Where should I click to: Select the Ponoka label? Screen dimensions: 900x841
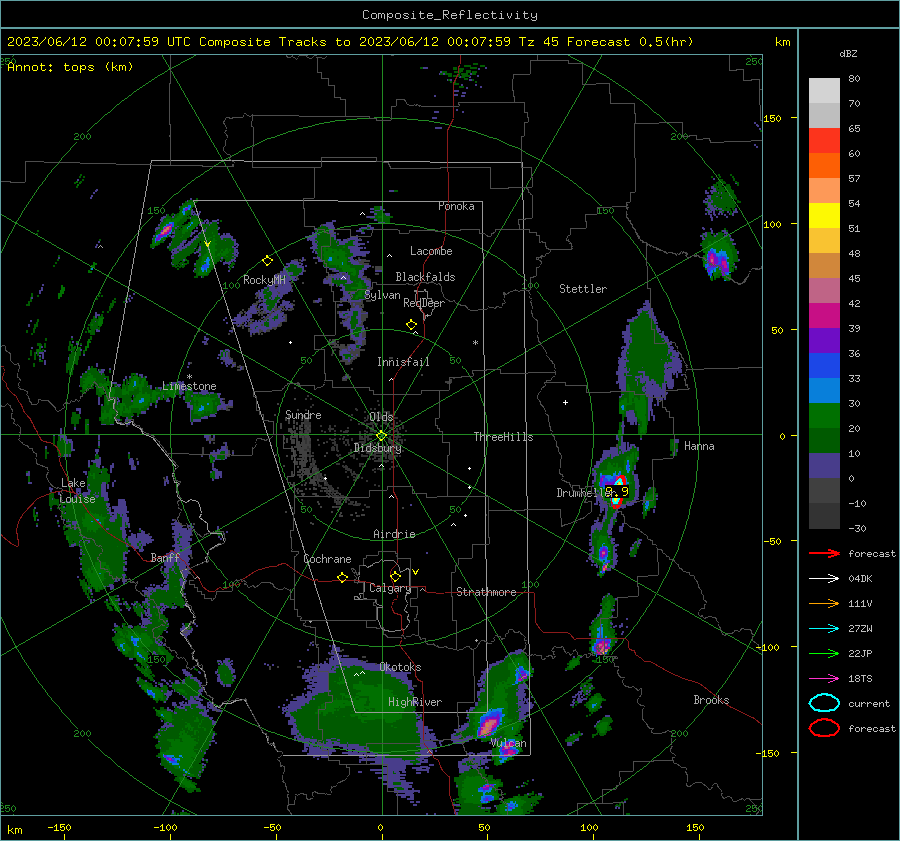tap(456, 206)
